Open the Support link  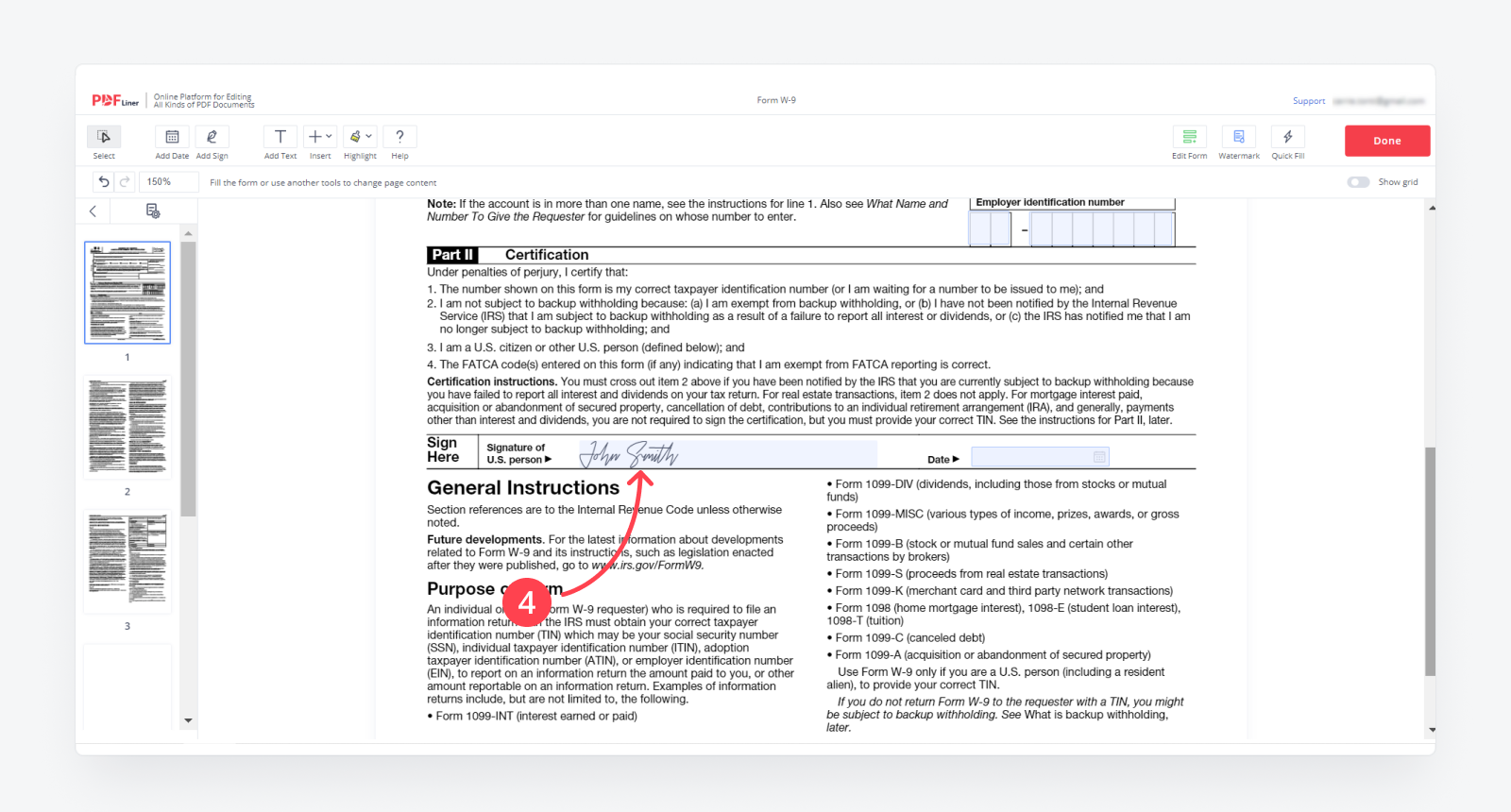[1309, 101]
